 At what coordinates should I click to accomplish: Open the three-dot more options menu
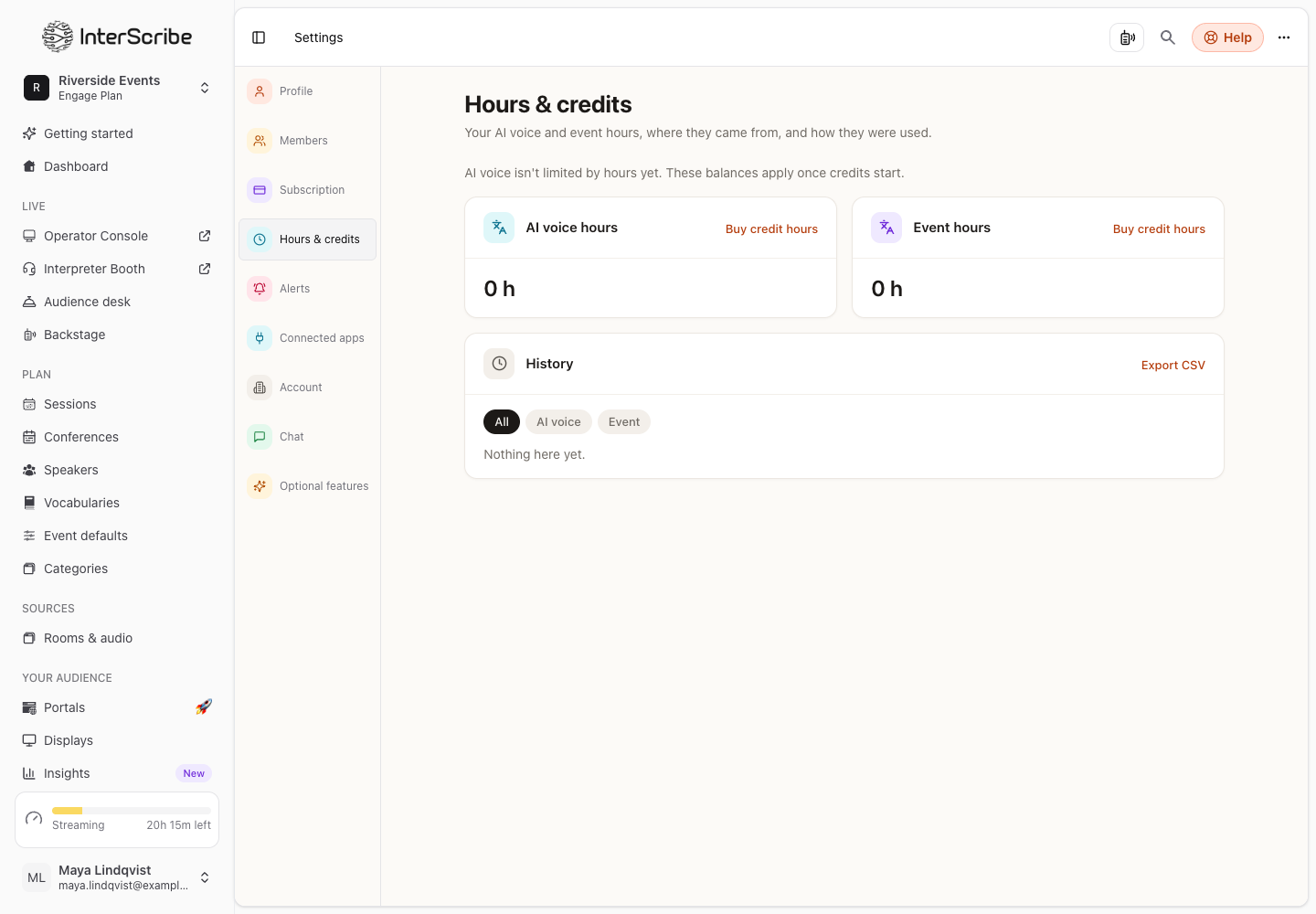pyautogui.click(x=1284, y=37)
